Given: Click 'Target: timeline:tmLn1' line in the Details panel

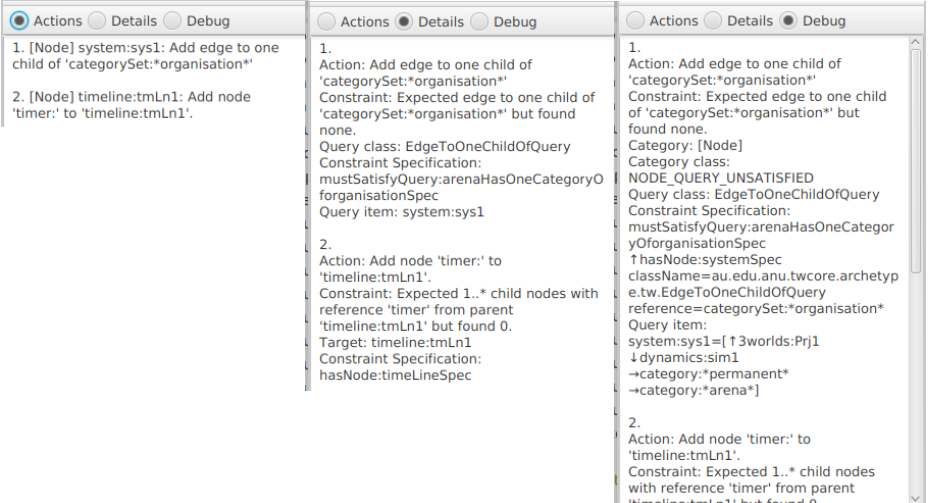Looking at the screenshot, I should [395, 343].
